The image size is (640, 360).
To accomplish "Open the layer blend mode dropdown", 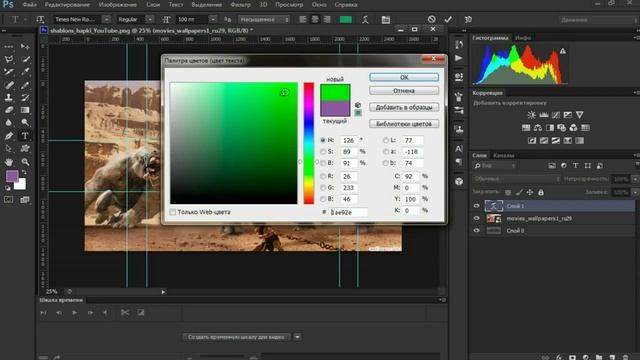I will [x=516, y=179].
